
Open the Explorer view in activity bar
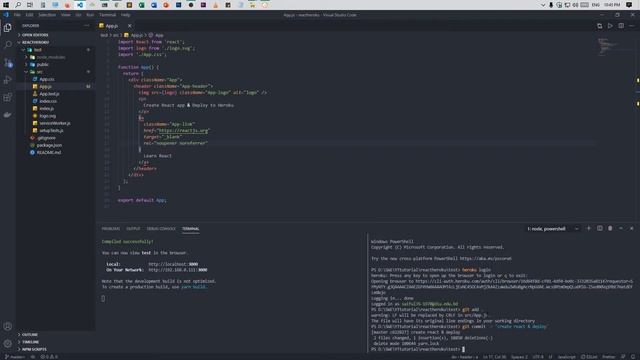(8, 28)
